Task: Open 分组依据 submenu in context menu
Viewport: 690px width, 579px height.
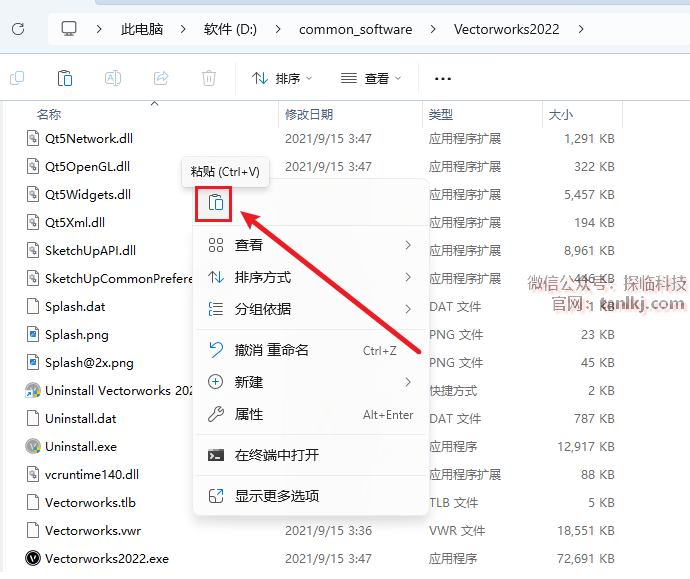Action: [x=311, y=309]
